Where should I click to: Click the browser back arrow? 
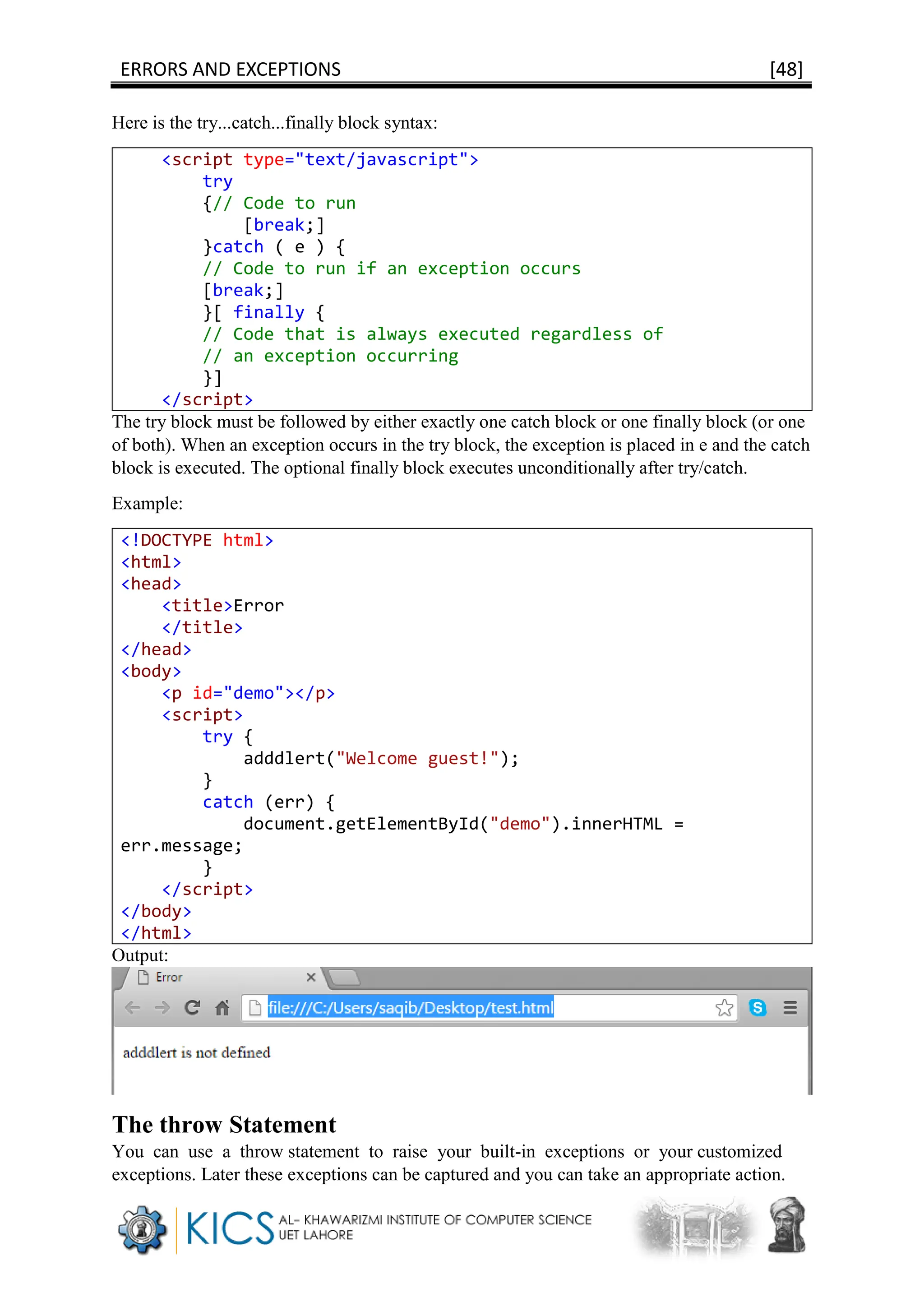tap(133, 1008)
